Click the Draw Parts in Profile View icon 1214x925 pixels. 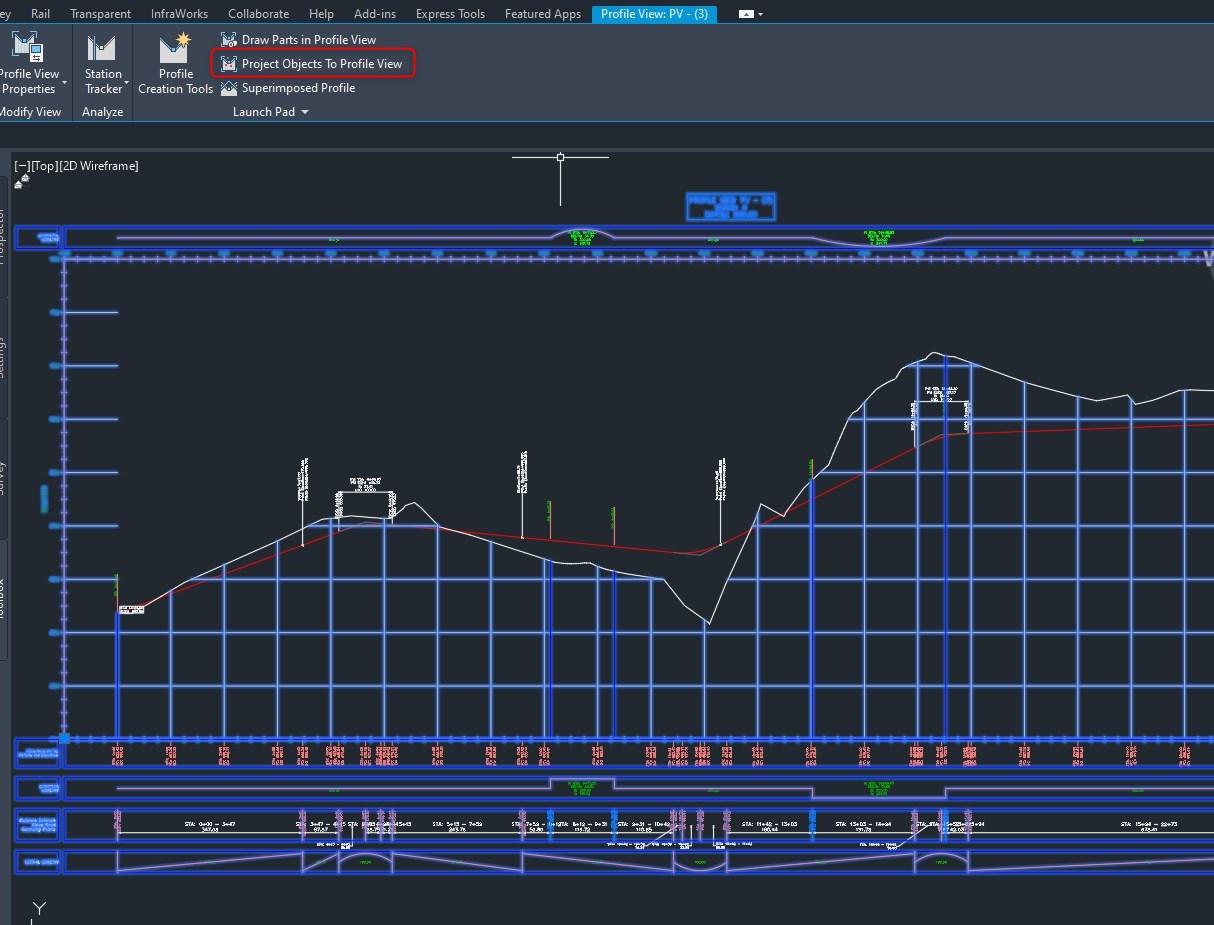228,39
